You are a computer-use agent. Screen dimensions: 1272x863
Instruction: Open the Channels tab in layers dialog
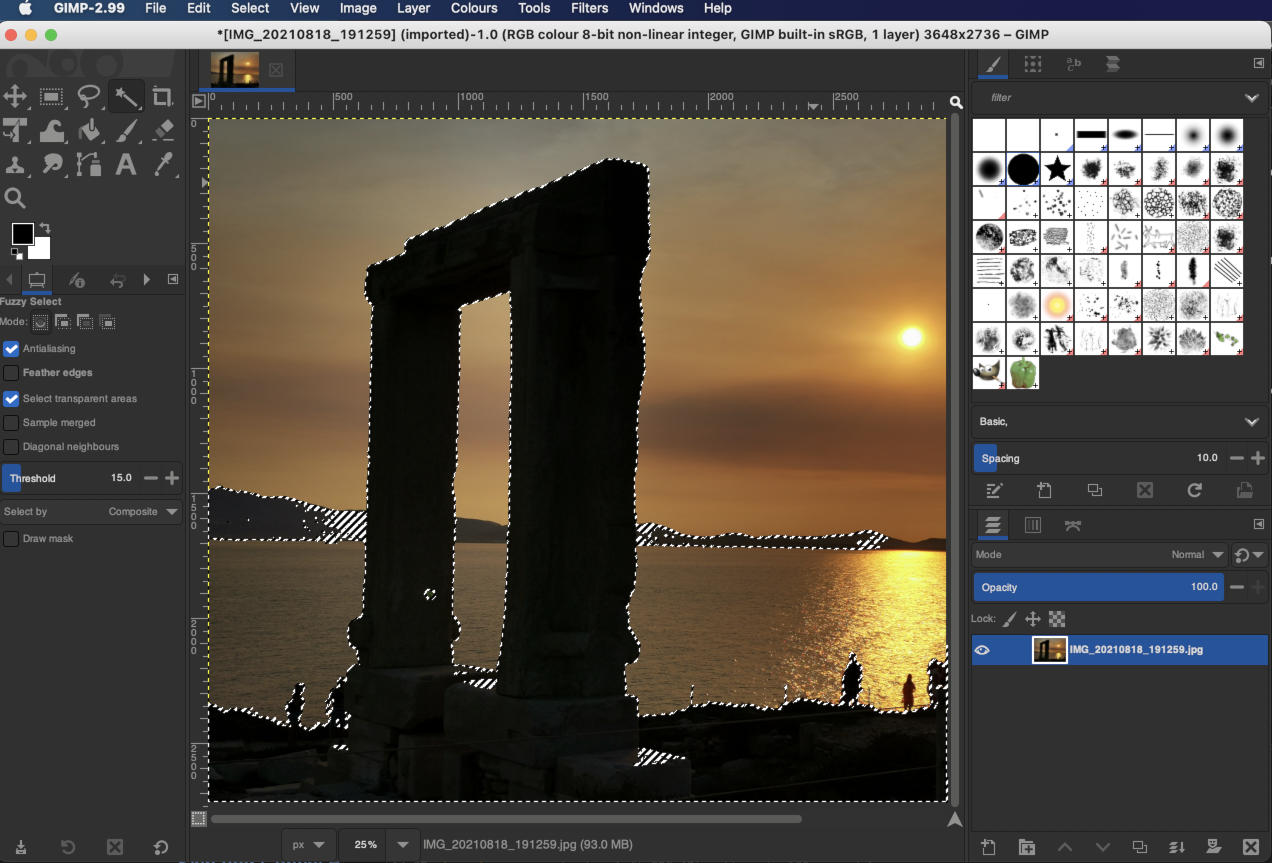point(1033,524)
